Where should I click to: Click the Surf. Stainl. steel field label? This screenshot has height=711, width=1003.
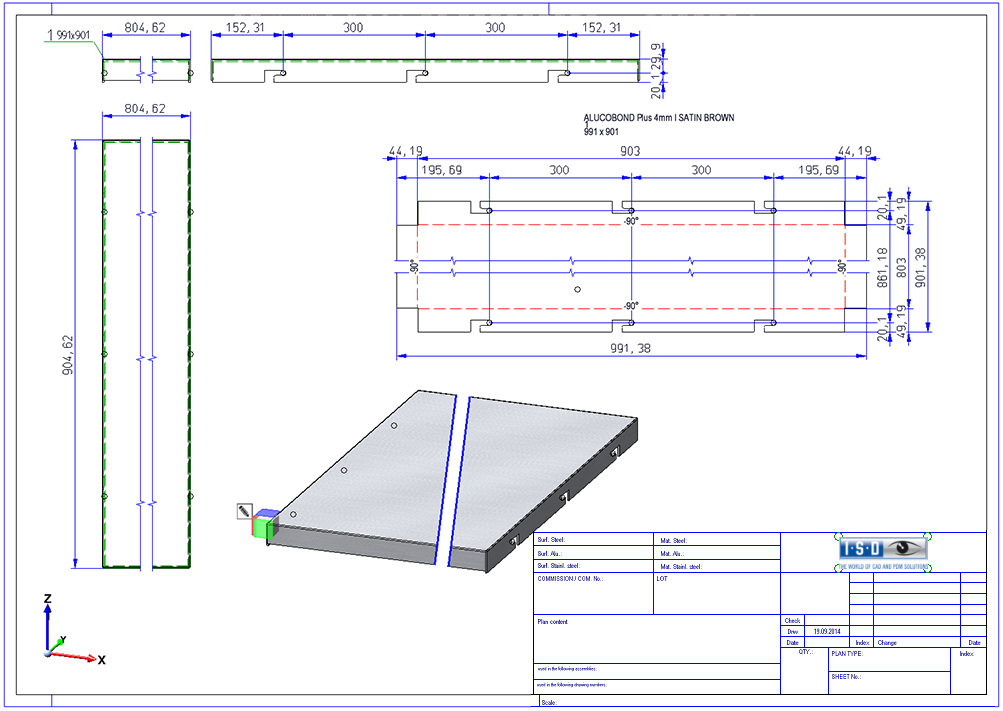click(x=558, y=566)
